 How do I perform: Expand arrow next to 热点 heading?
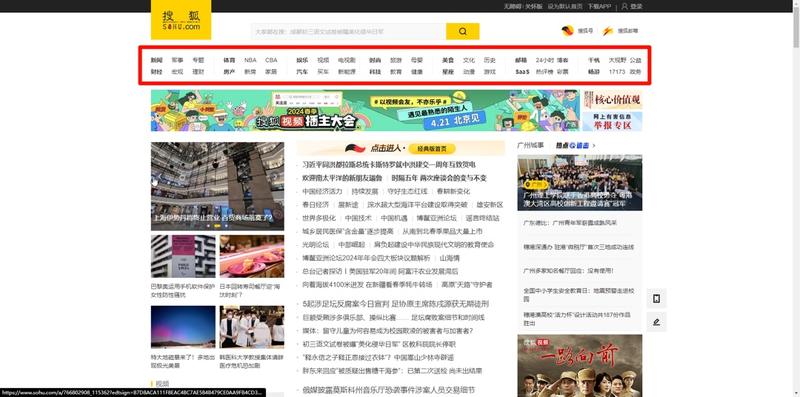click(x=594, y=145)
